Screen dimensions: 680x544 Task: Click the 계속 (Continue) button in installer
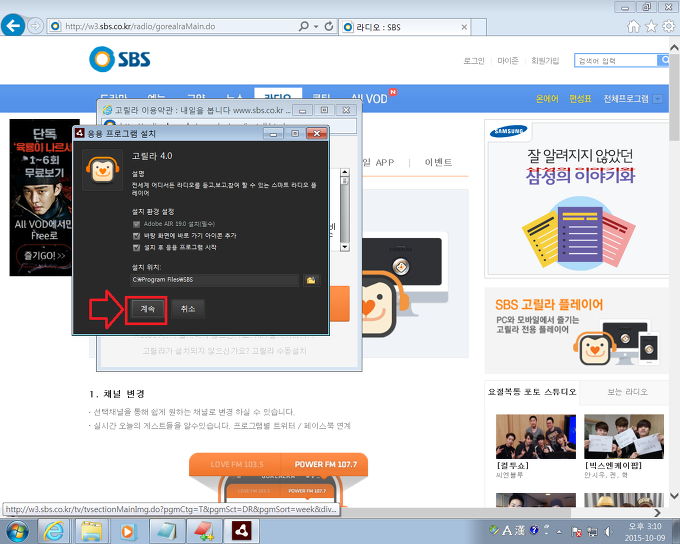pos(147,309)
